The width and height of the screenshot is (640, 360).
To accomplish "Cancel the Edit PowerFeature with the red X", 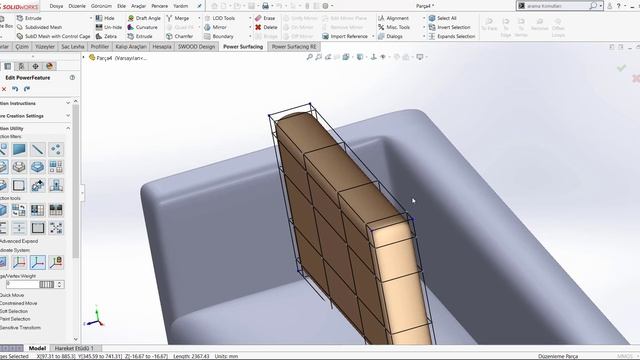I will click(x=4, y=89).
